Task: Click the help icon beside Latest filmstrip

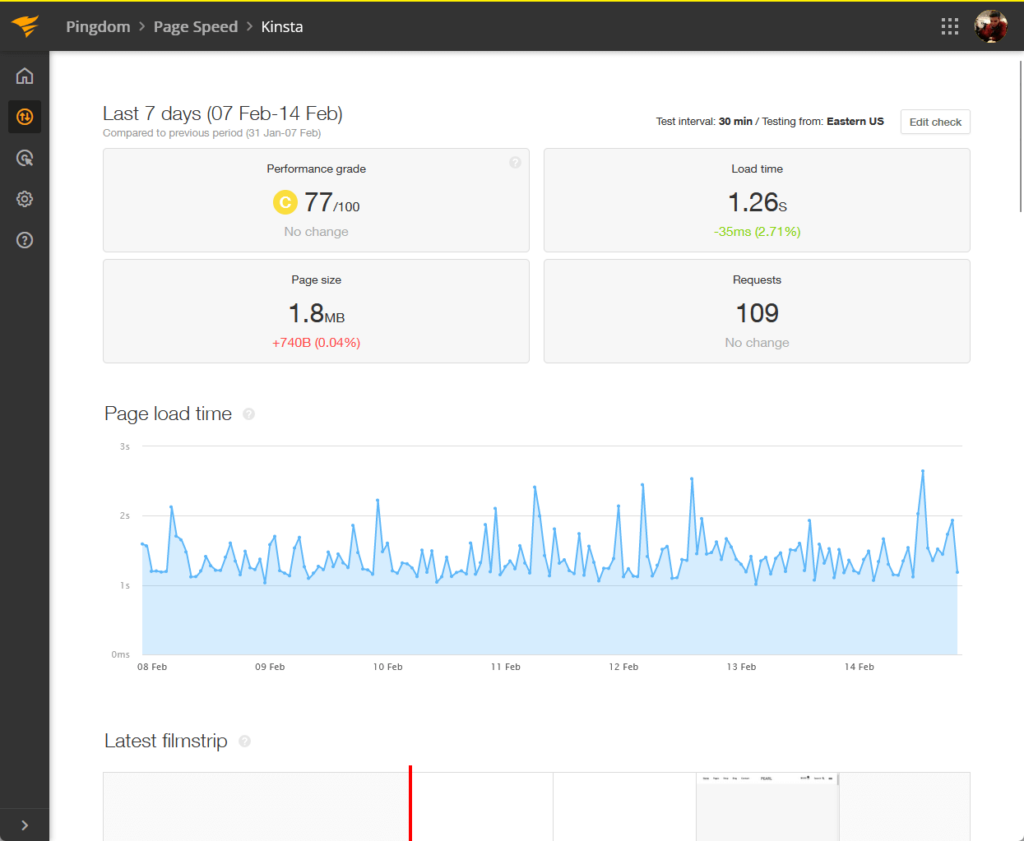Action: (245, 741)
